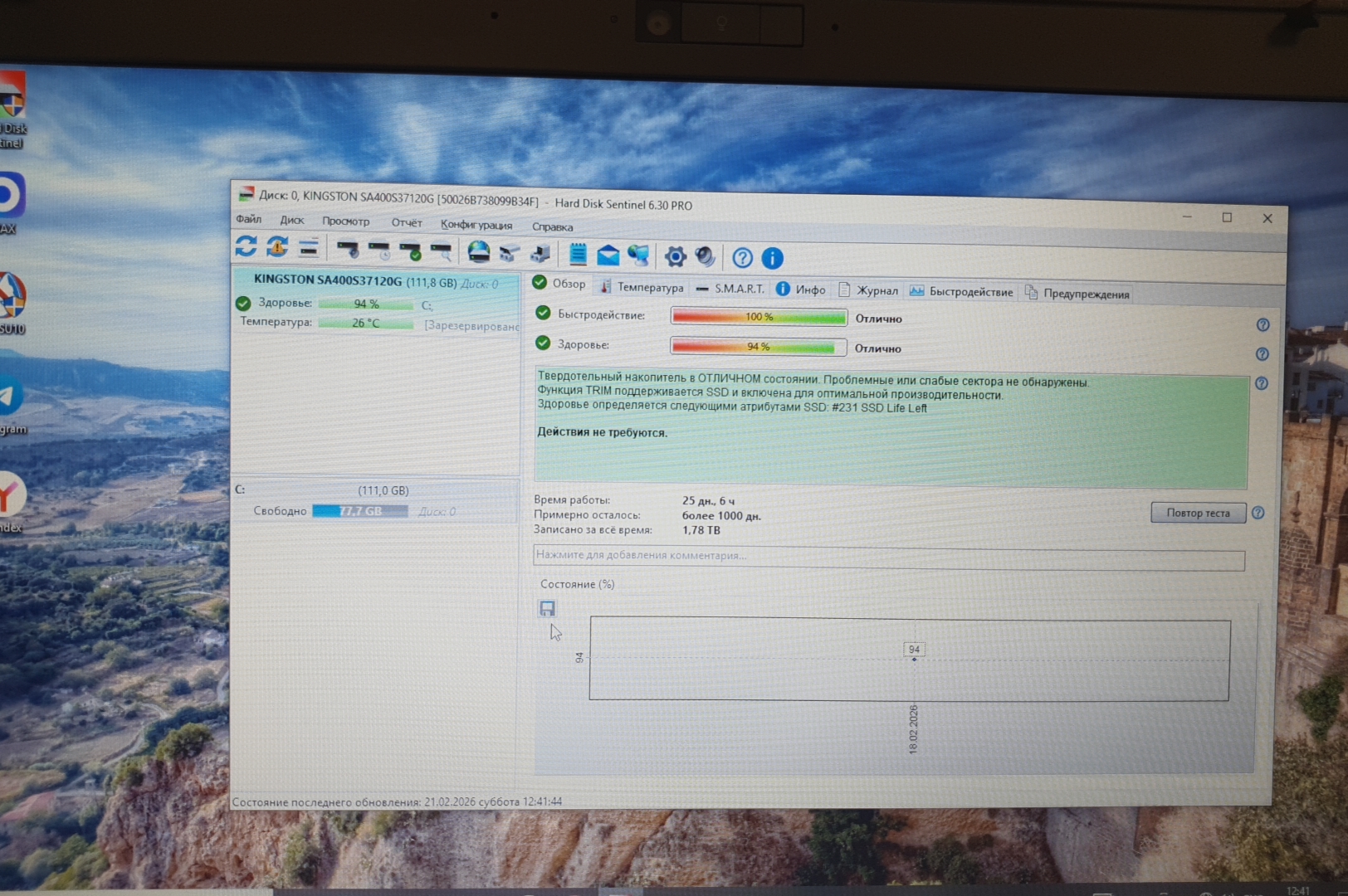This screenshot has height=896, width=1348.
Task: Click the blue info circle toolbar icon
Action: point(772,258)
